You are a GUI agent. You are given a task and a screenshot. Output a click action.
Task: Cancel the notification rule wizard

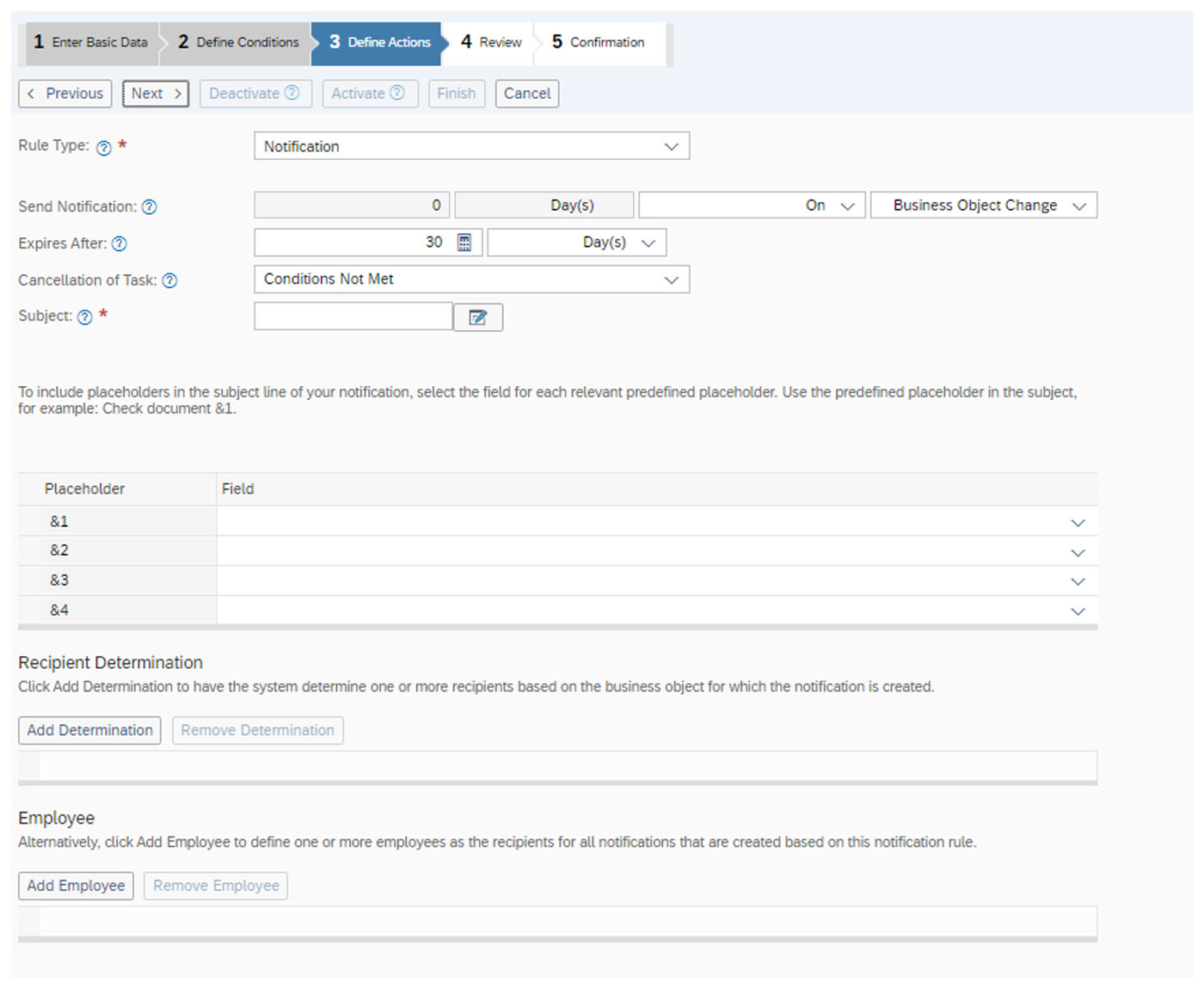[x=527, y=94]
